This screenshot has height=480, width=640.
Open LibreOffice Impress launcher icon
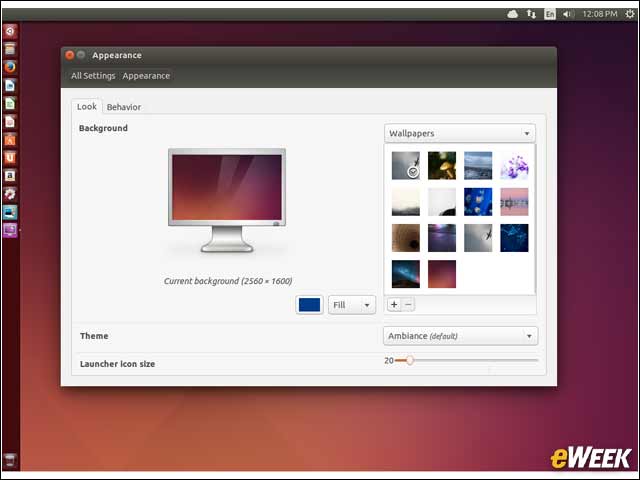10,121
